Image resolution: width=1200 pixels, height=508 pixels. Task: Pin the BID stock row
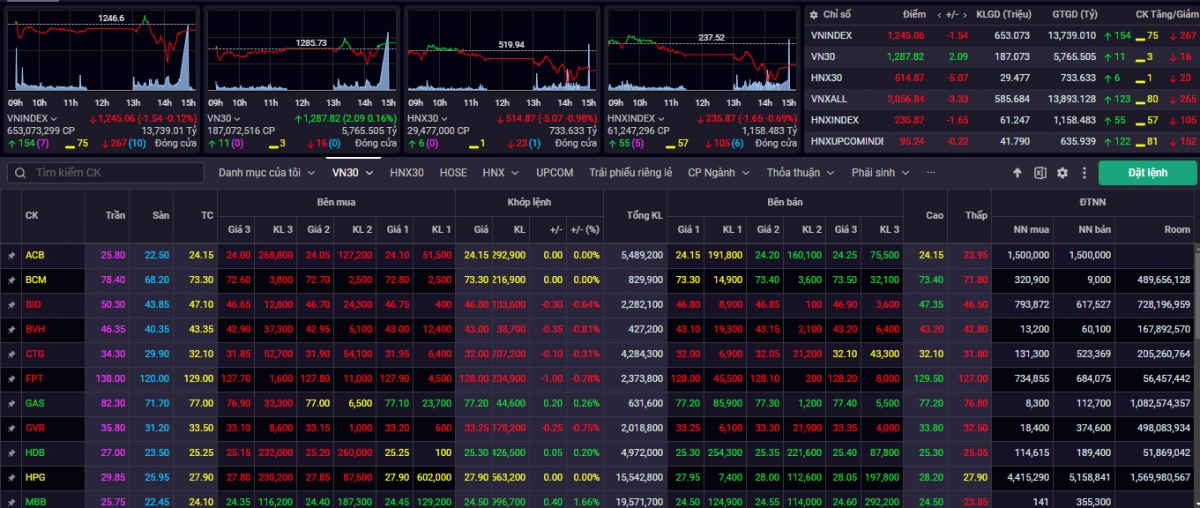click(x=11, y=304)
